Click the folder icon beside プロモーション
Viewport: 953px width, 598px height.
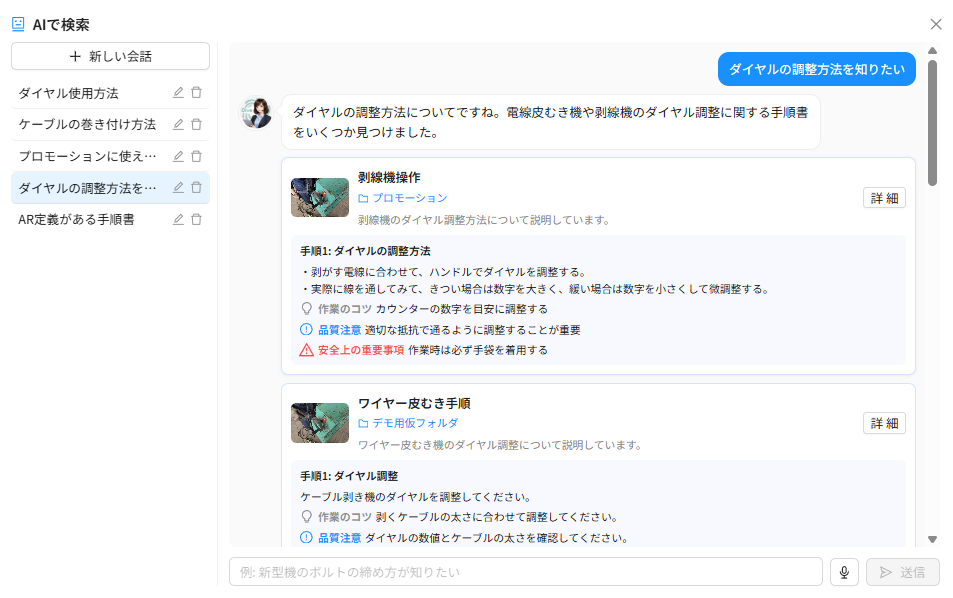click(x=363, y=198)
